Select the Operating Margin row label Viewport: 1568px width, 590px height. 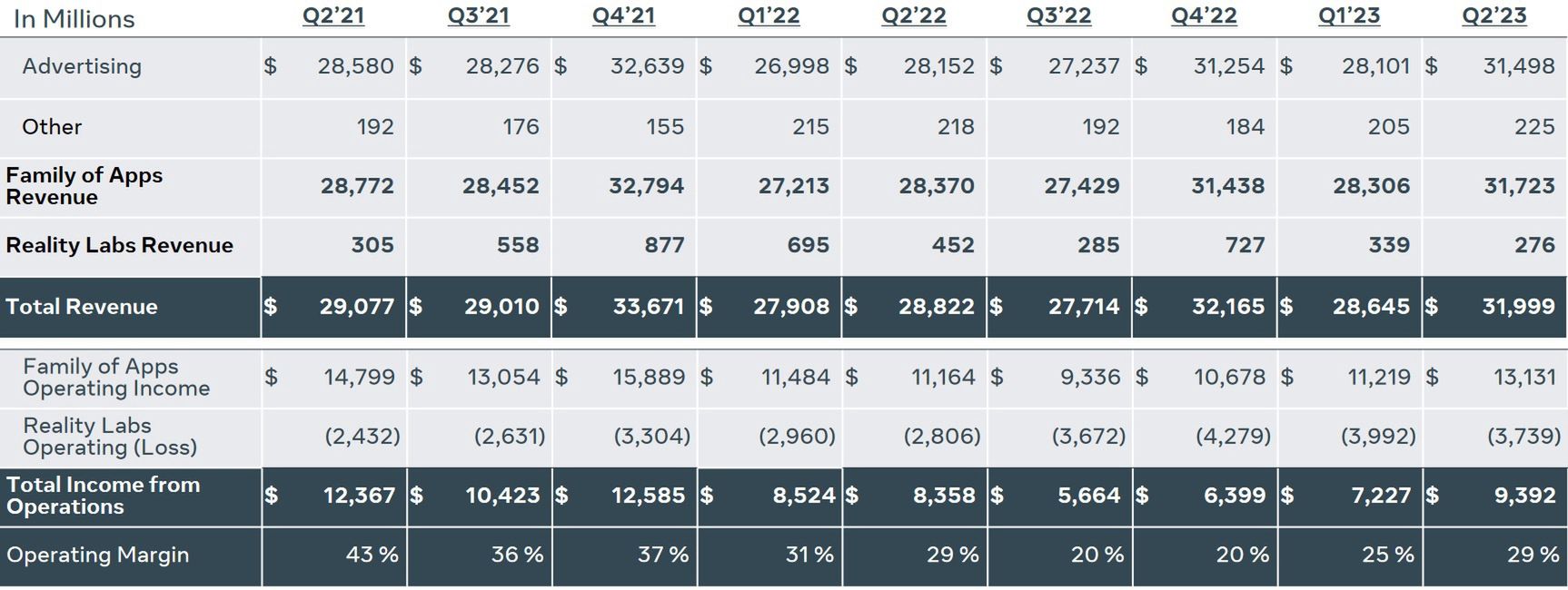coord(97,555)
